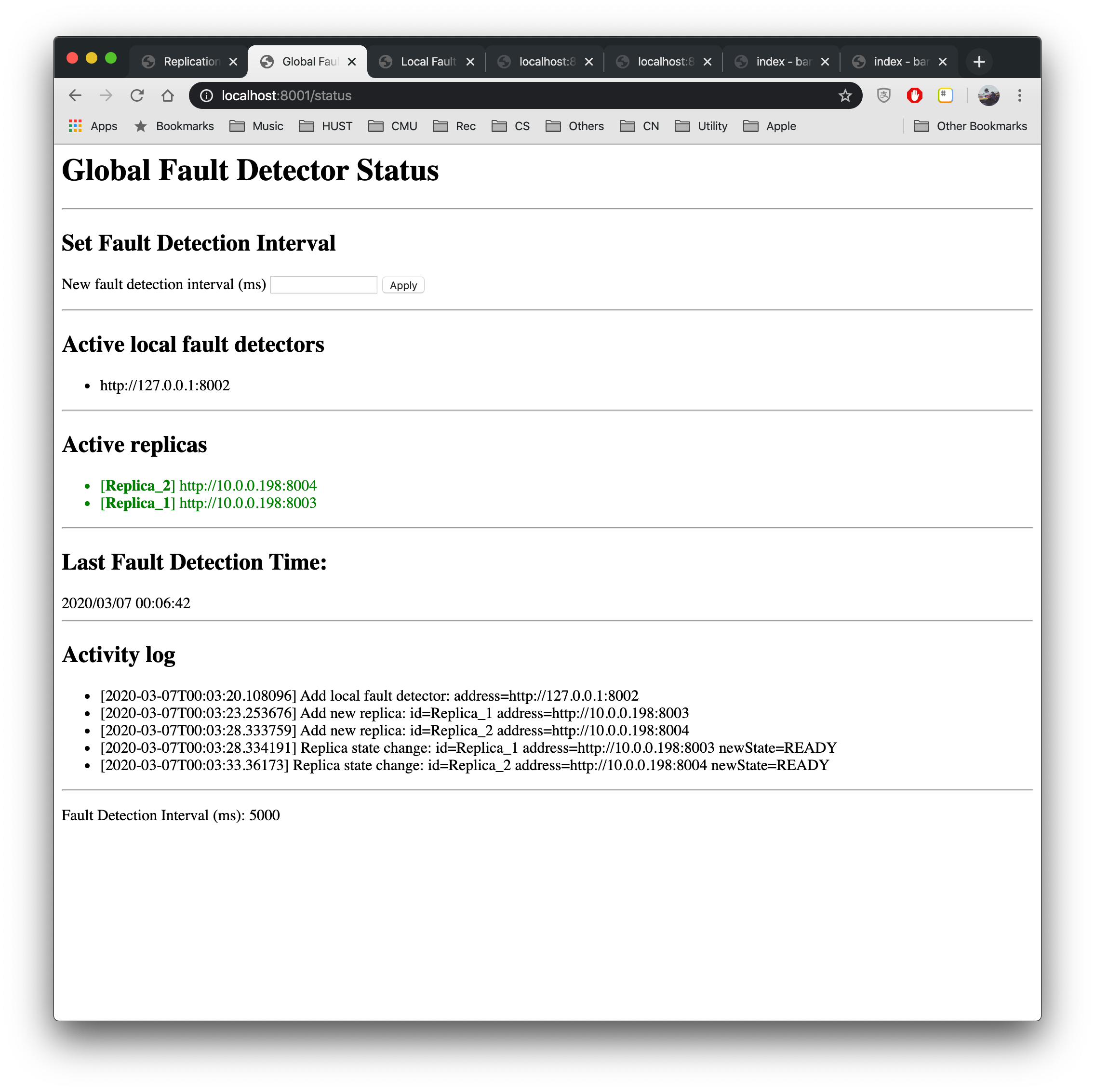Open the Apps grid shortcut

tap(93, 126)
